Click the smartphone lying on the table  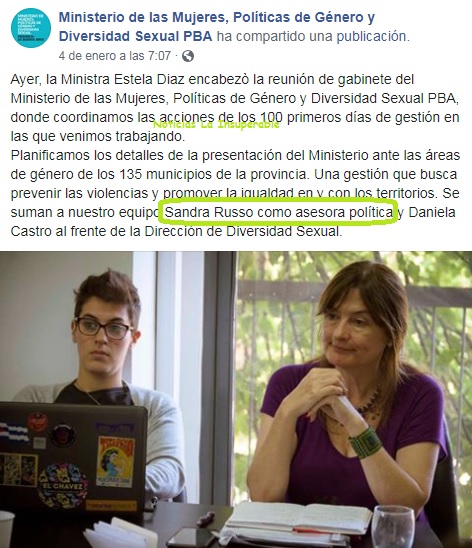click(192, 538)
